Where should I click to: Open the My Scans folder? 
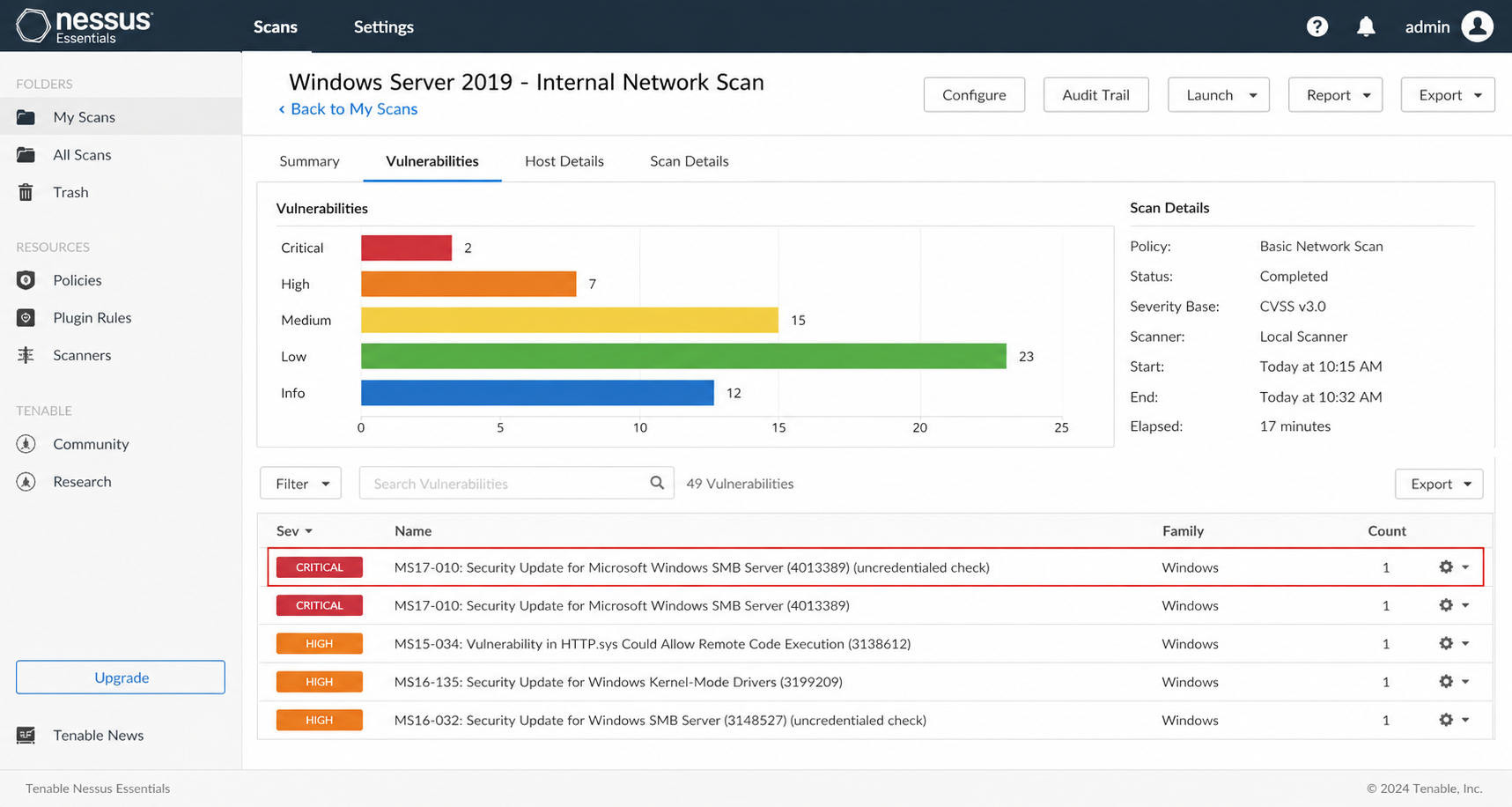[121, 117]
